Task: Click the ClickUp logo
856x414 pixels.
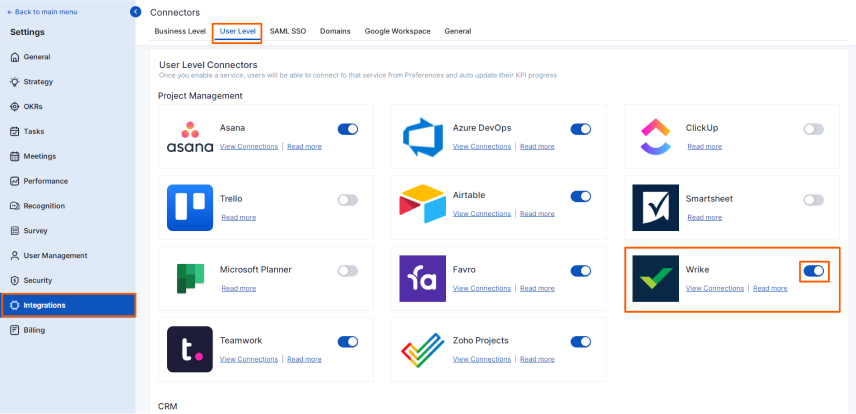Action: (x=655, y=137)
